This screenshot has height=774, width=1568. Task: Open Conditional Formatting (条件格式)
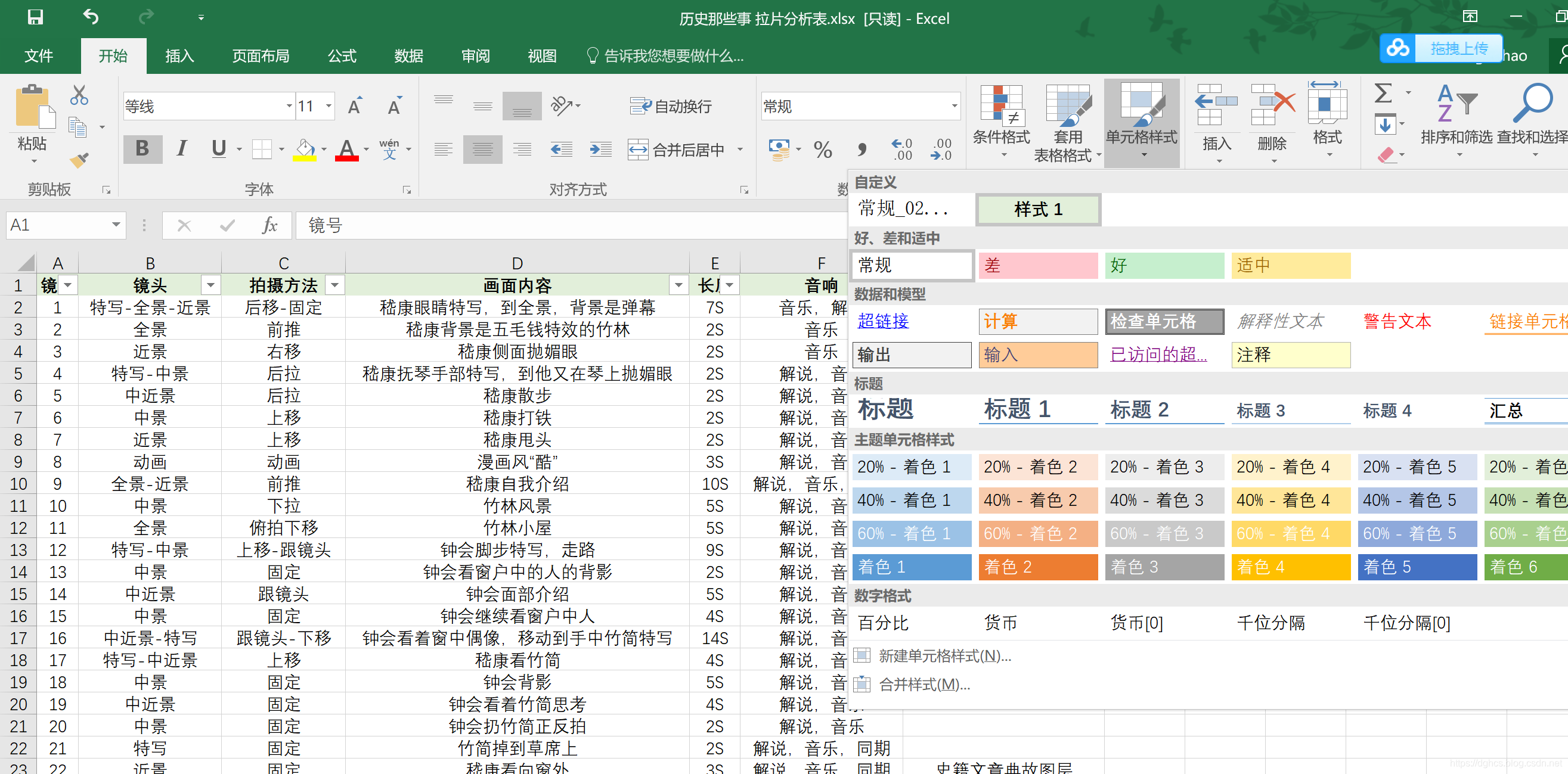tap(1001, 122)
